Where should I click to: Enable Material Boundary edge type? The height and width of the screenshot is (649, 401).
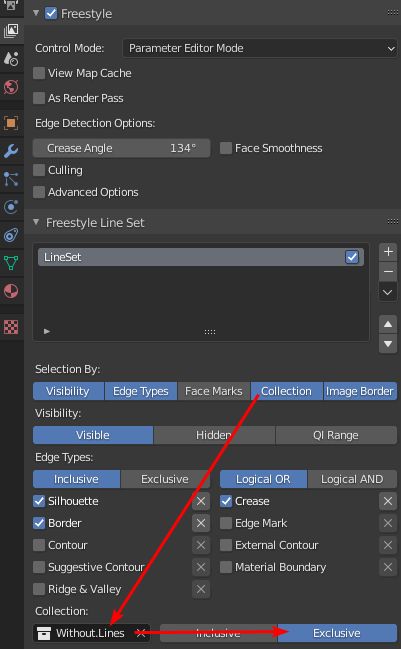pos(226,567)
